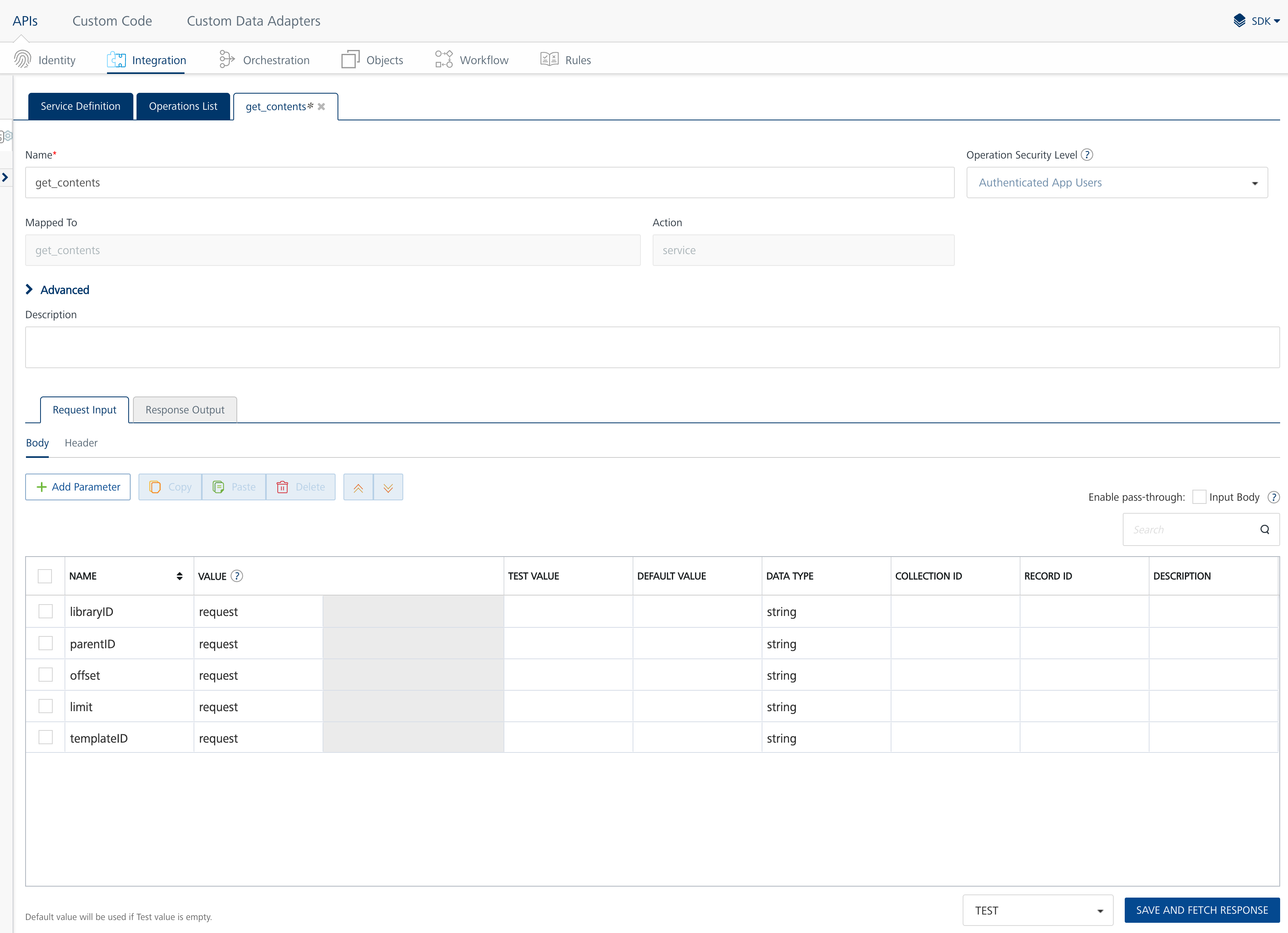This screenshot has height=933, width=1288.
Task: Tick the templateID row checkbox
Action: tap(45, 738)
